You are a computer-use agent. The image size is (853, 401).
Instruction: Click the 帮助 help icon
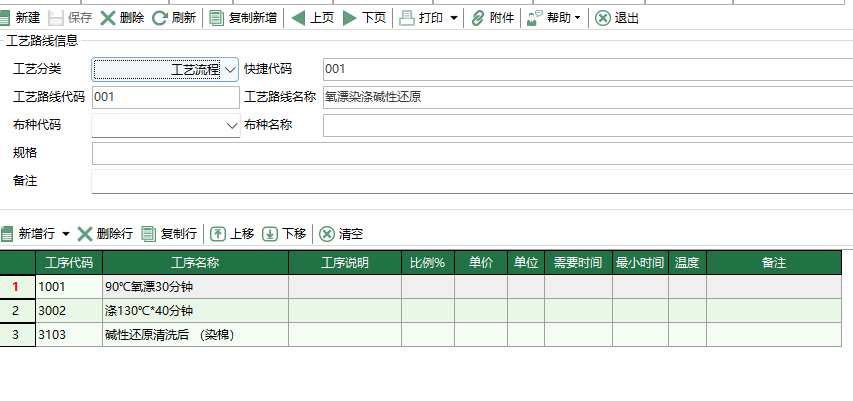535,18
